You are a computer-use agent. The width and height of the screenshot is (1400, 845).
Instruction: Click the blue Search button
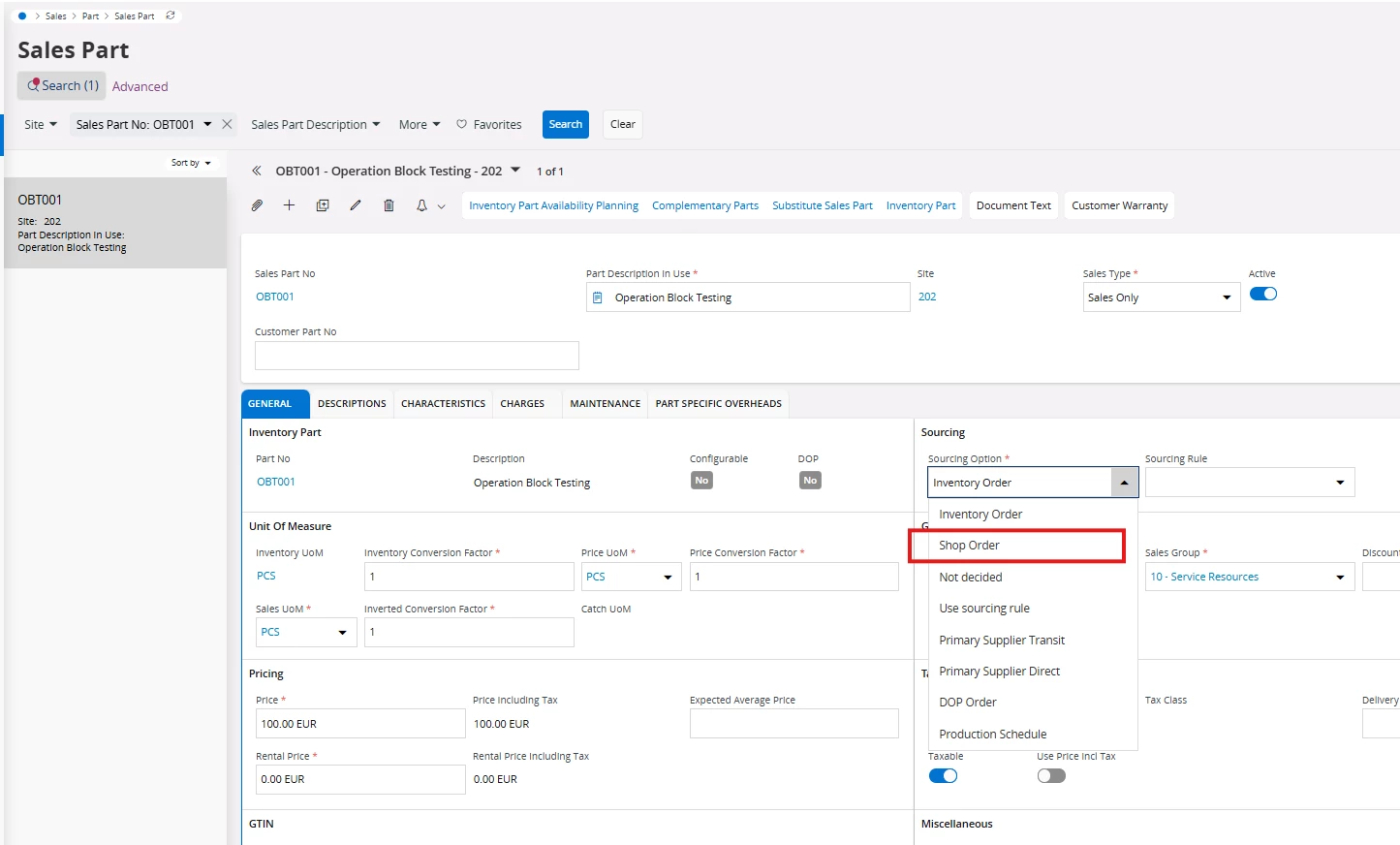click(x=566, y=124)
